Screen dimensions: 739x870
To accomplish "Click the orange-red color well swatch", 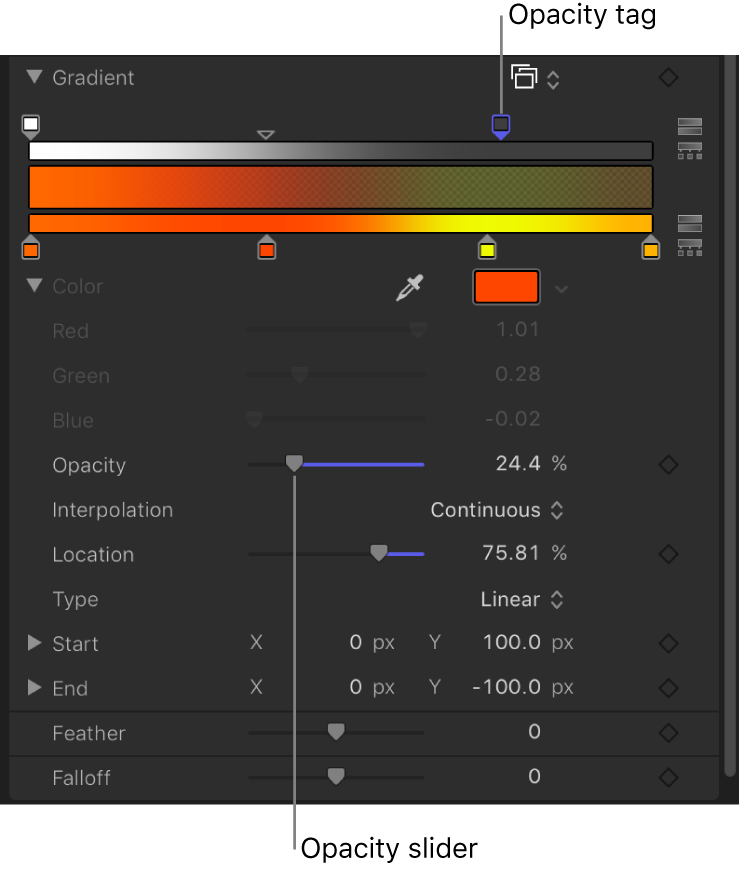I will [x=506, y=288].
